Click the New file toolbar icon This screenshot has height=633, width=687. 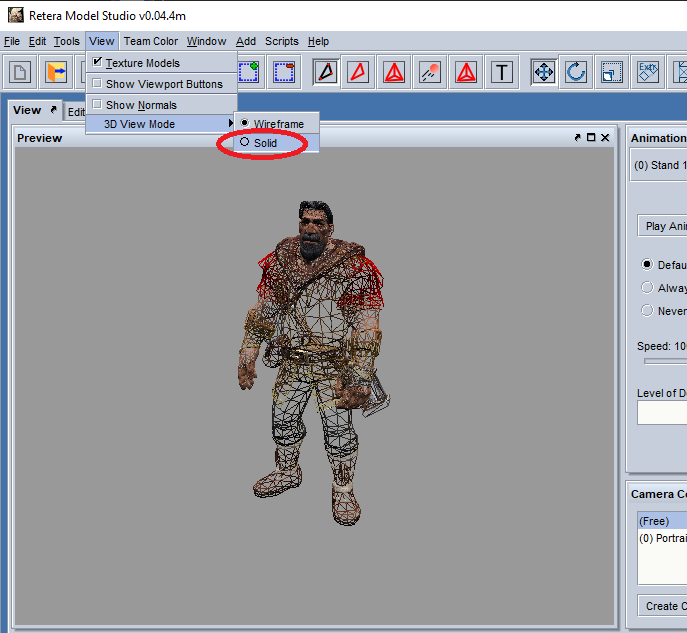click(x=21, y=72)
